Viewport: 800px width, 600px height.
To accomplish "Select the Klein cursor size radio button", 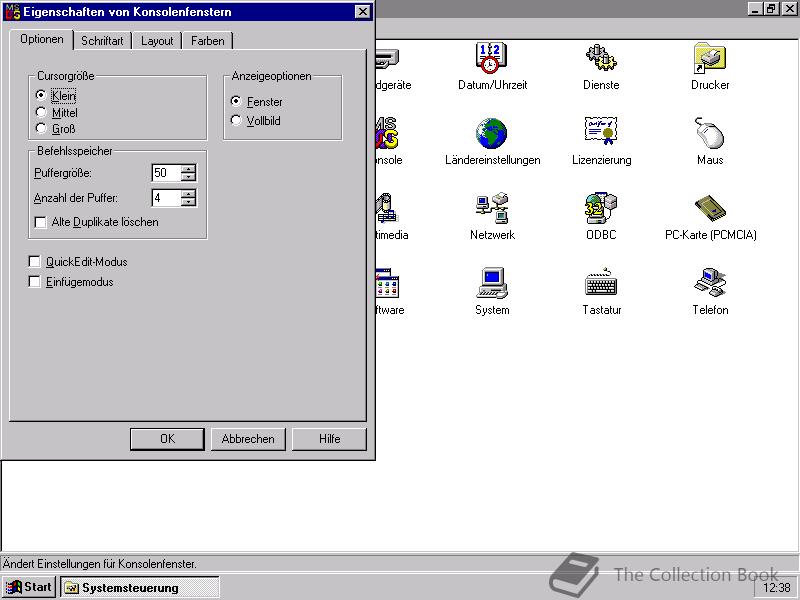I will coord(41,95).
